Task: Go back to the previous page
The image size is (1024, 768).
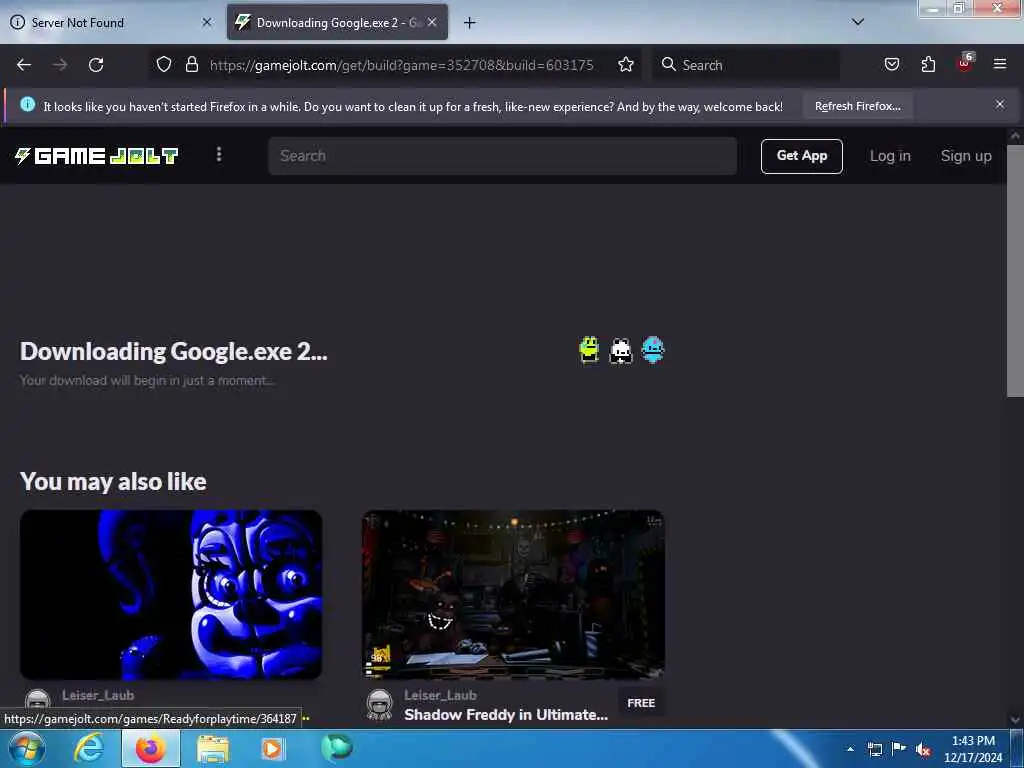Action: click(x=24, y=65)
